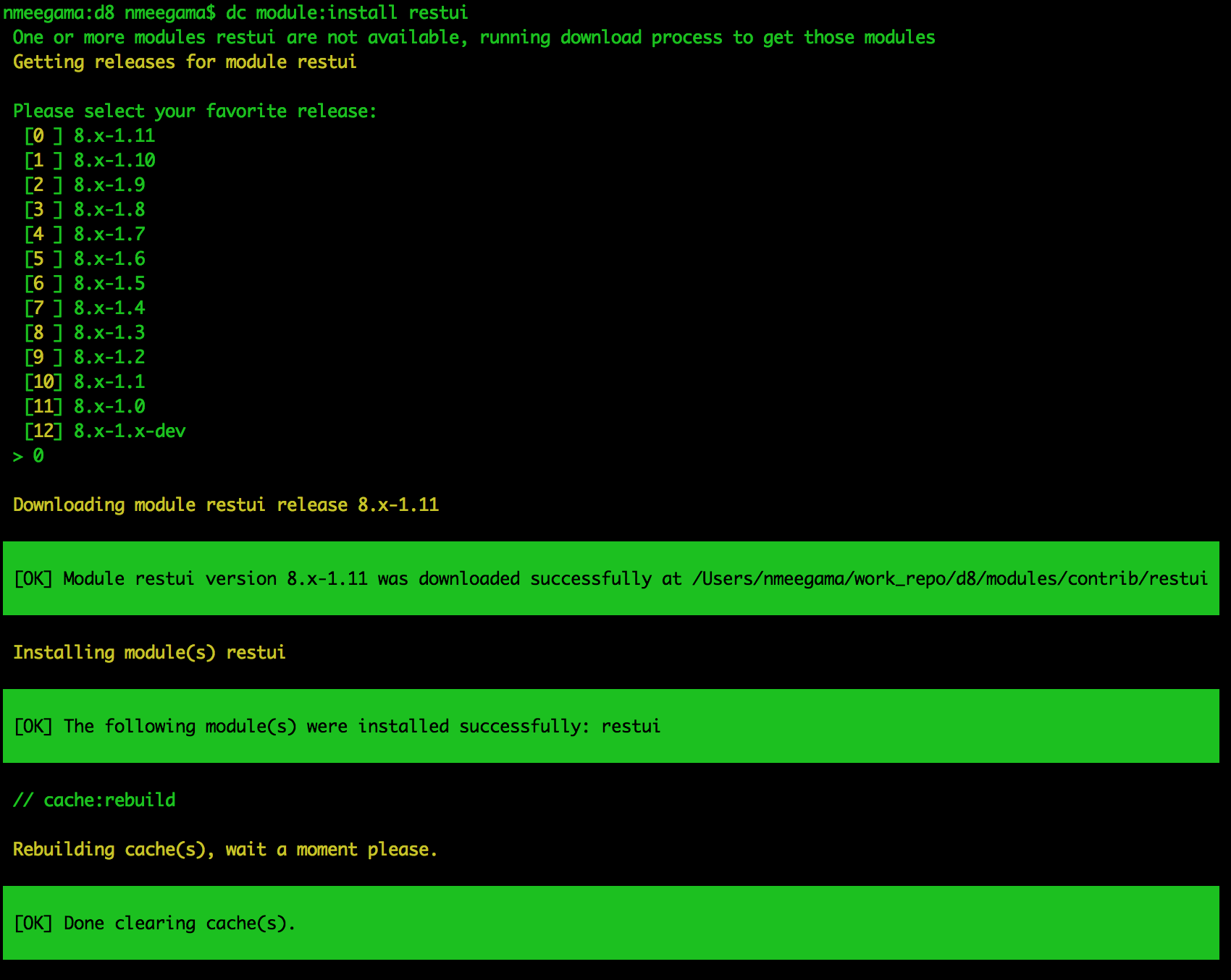
Task: Select release option 2 for 8.x-1.9
Action: [85, 185]
